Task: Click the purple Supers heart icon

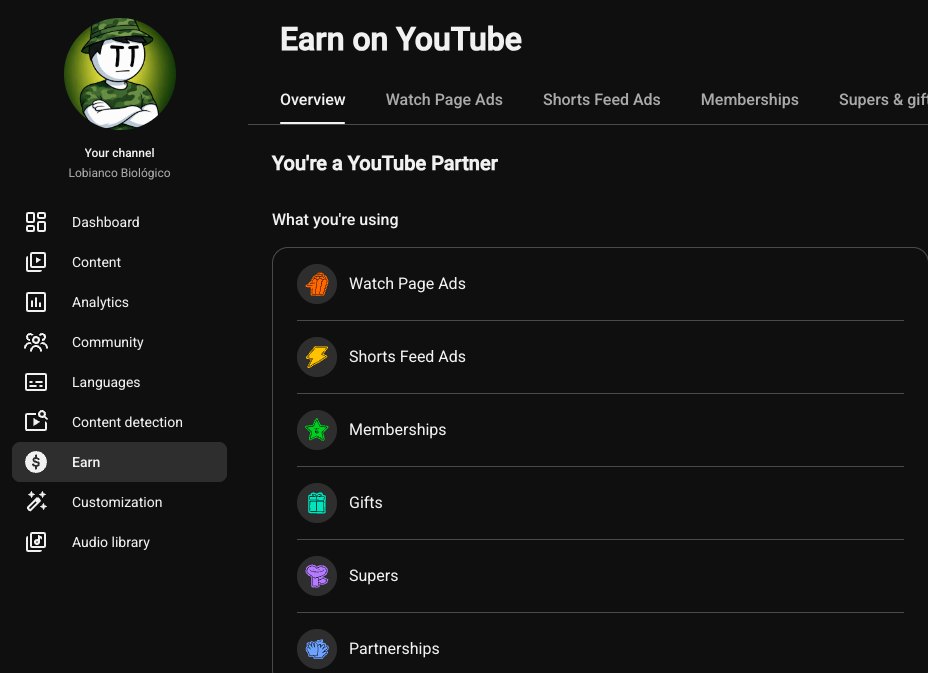Action: point(317,576)
